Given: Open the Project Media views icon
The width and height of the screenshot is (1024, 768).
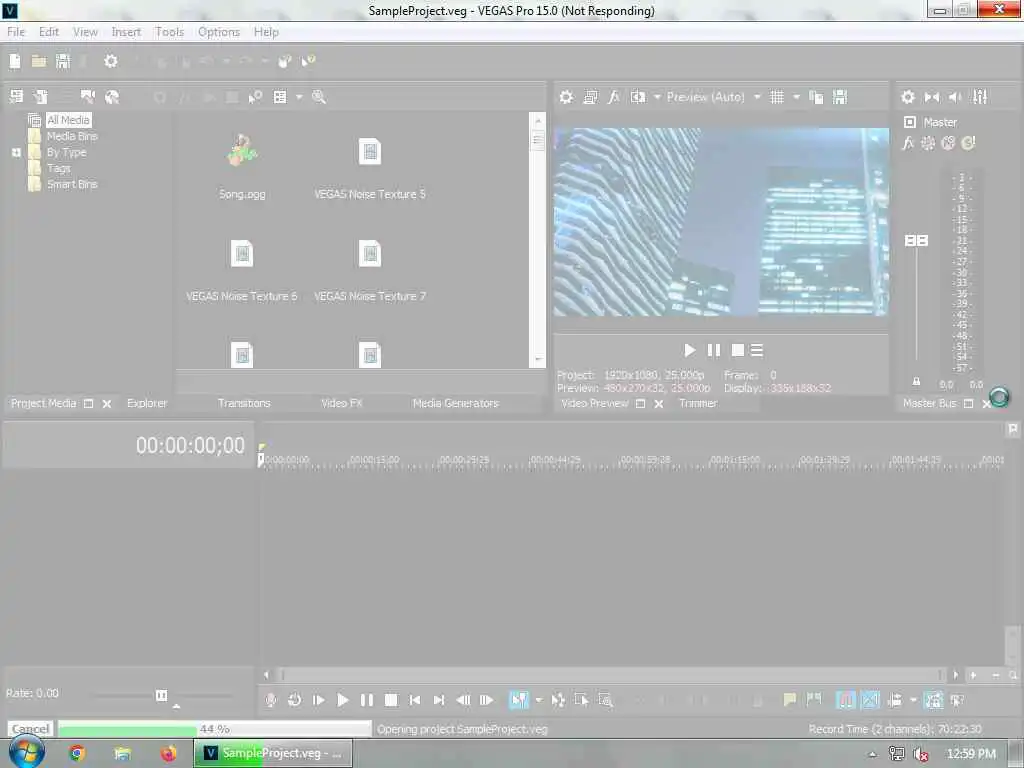Looking at the screenshot, I should click(280, 97).
